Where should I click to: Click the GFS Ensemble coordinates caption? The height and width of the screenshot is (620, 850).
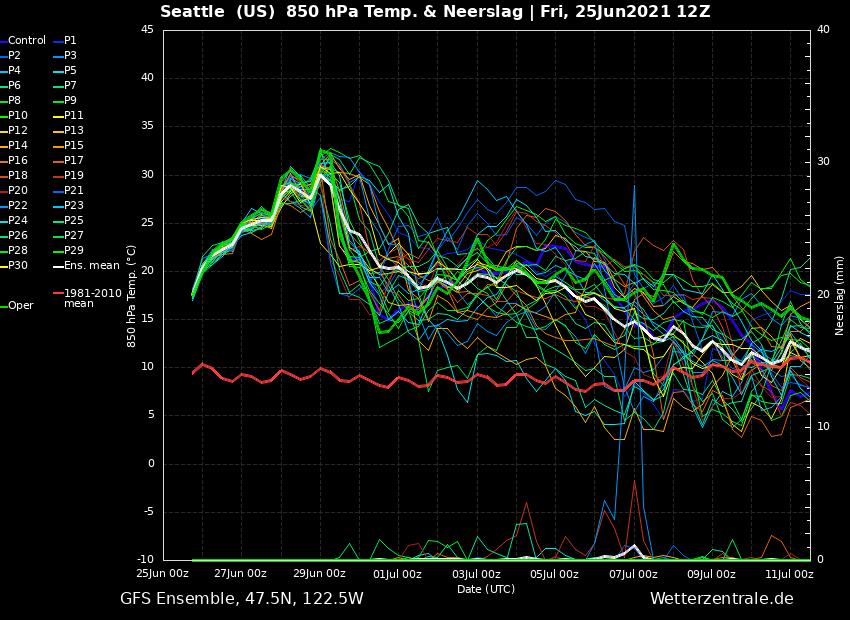click(242, 599)
